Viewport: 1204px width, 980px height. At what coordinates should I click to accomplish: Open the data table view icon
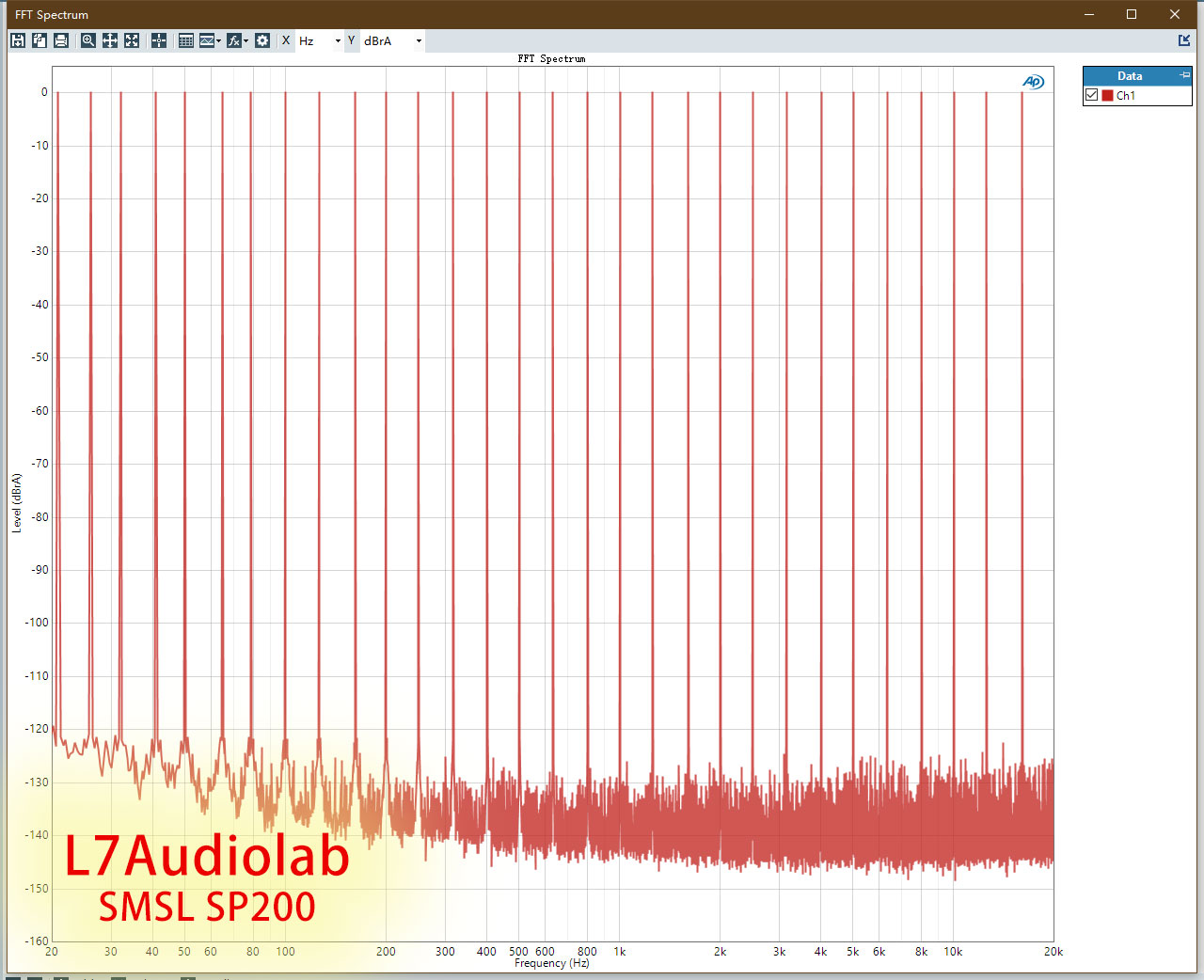pyautogui.click(x=186, y=40)
